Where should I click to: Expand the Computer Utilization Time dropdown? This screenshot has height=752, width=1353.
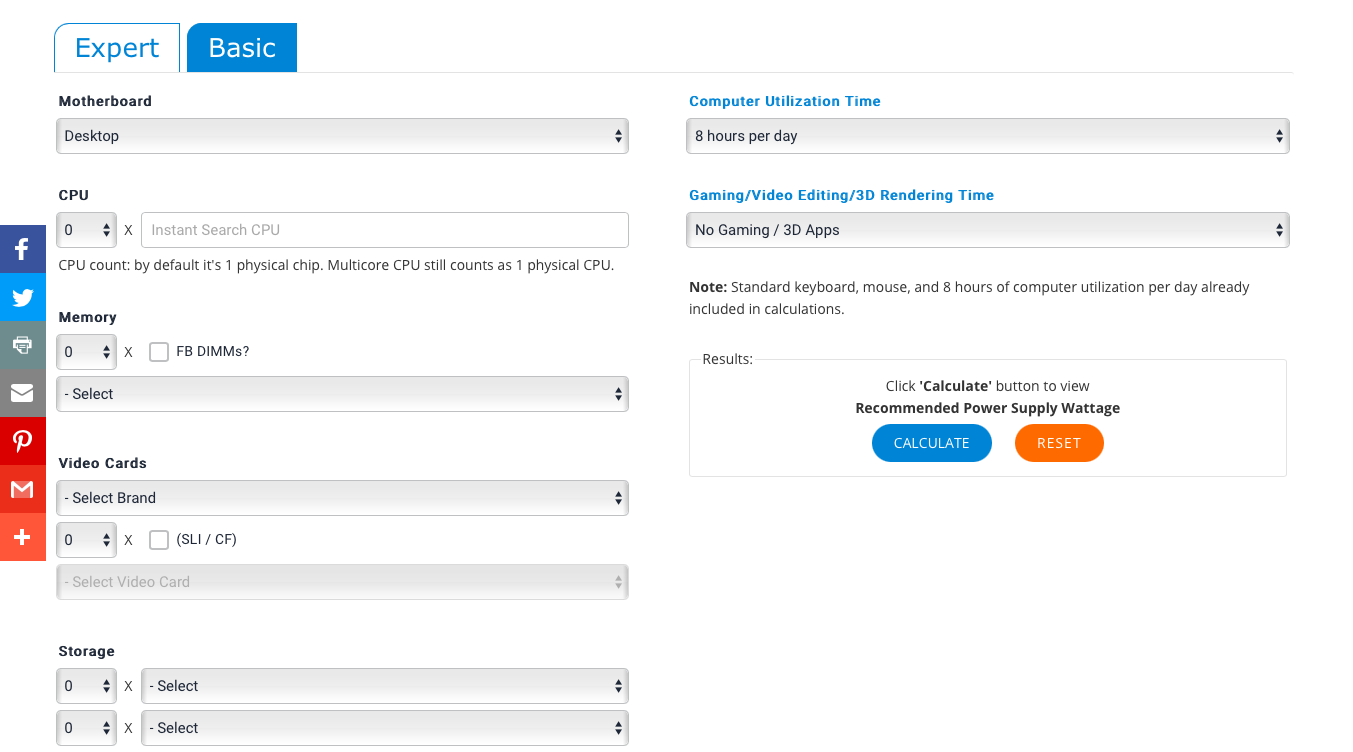coord(987,136)
